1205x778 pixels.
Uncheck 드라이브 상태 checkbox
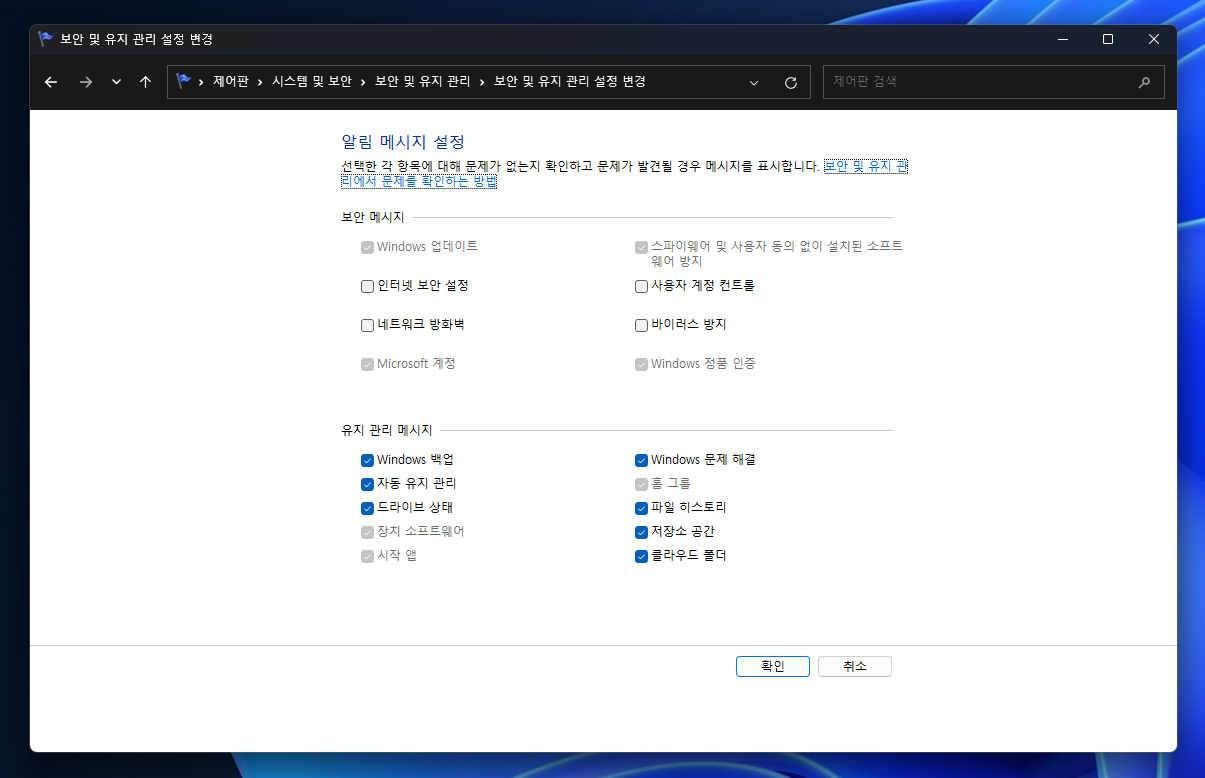tap(367, 508)
